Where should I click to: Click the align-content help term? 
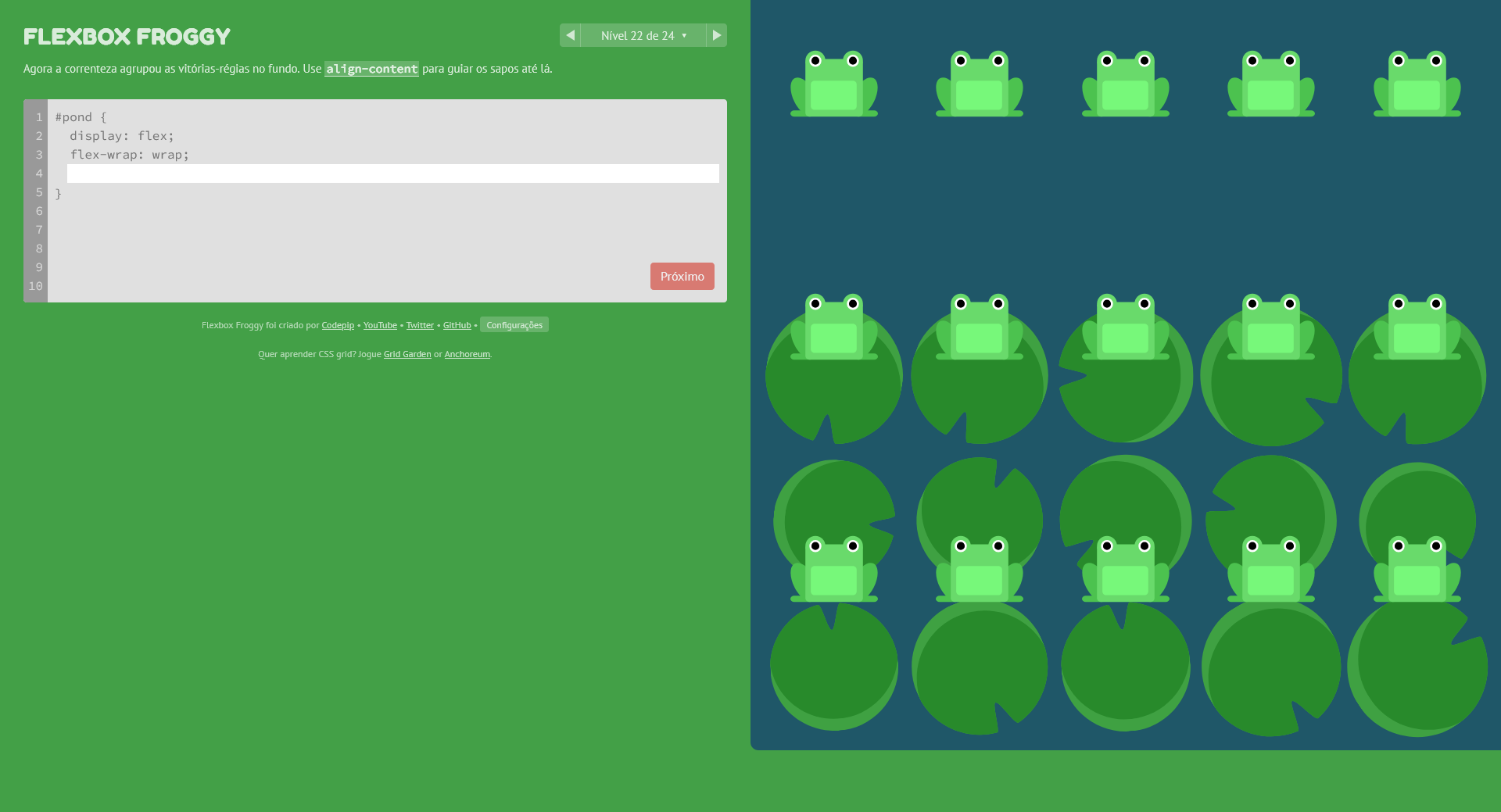point(371,69)
